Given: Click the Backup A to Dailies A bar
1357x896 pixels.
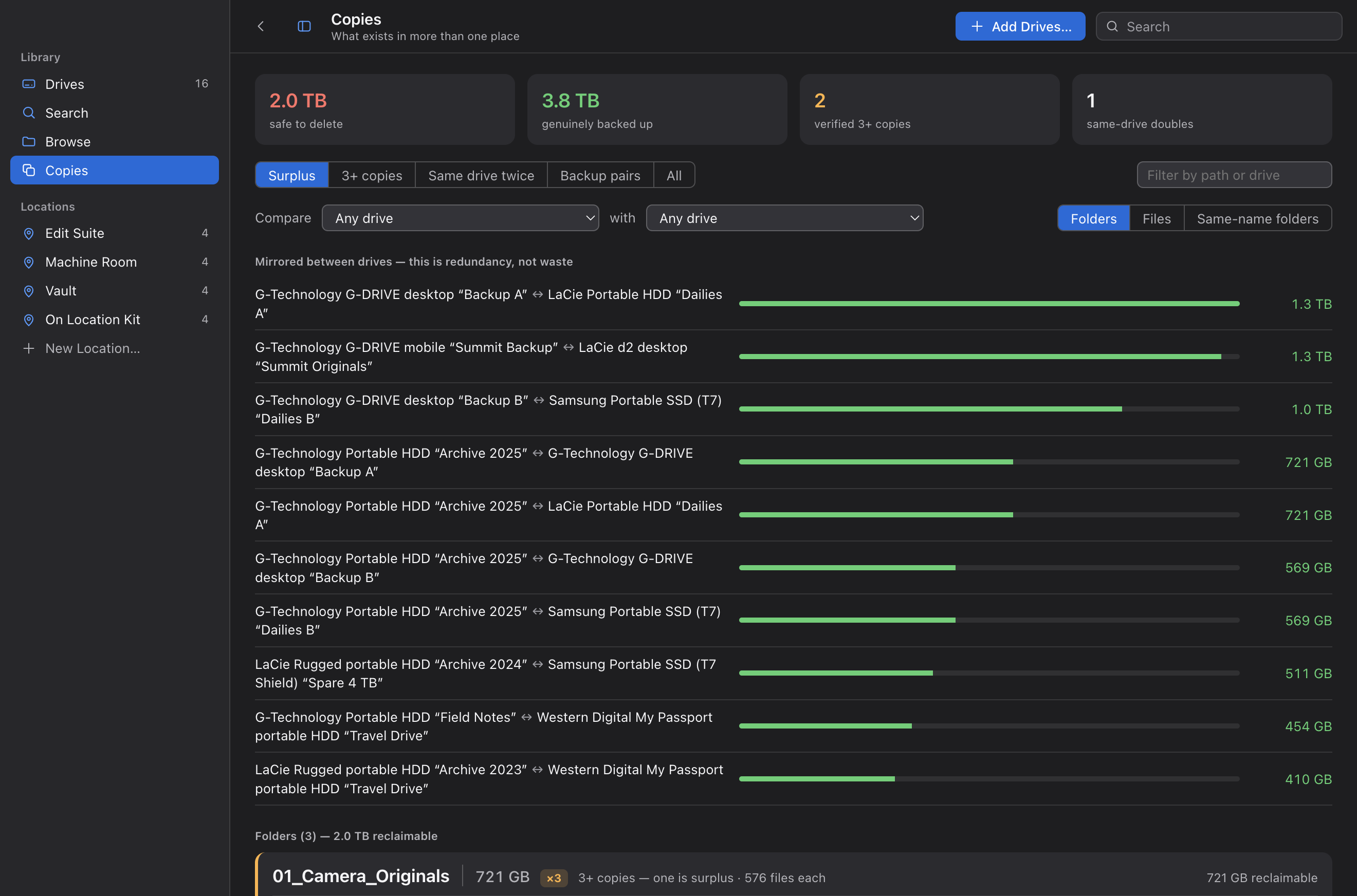Looking at the screenshot, I should (989, 304).
